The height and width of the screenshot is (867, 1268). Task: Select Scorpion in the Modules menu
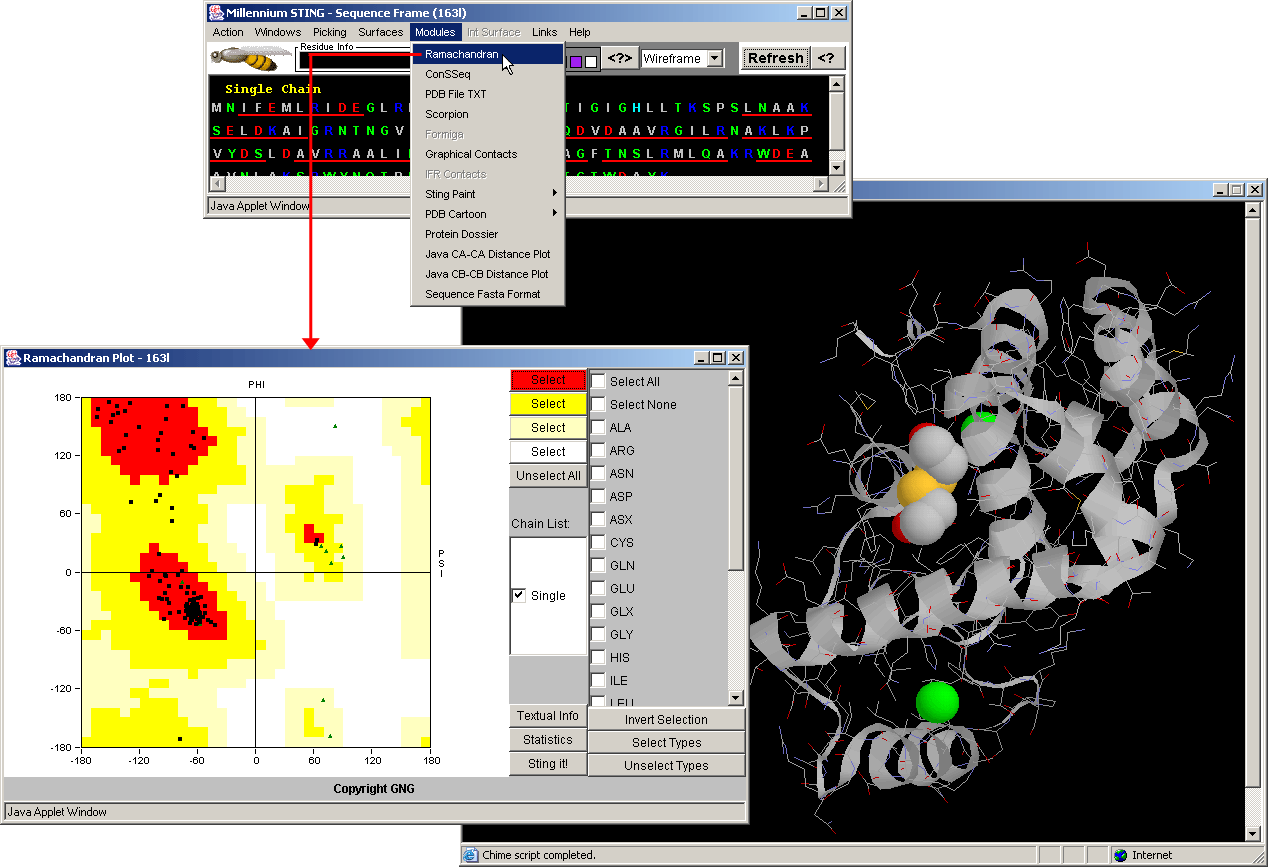point(488,114)
